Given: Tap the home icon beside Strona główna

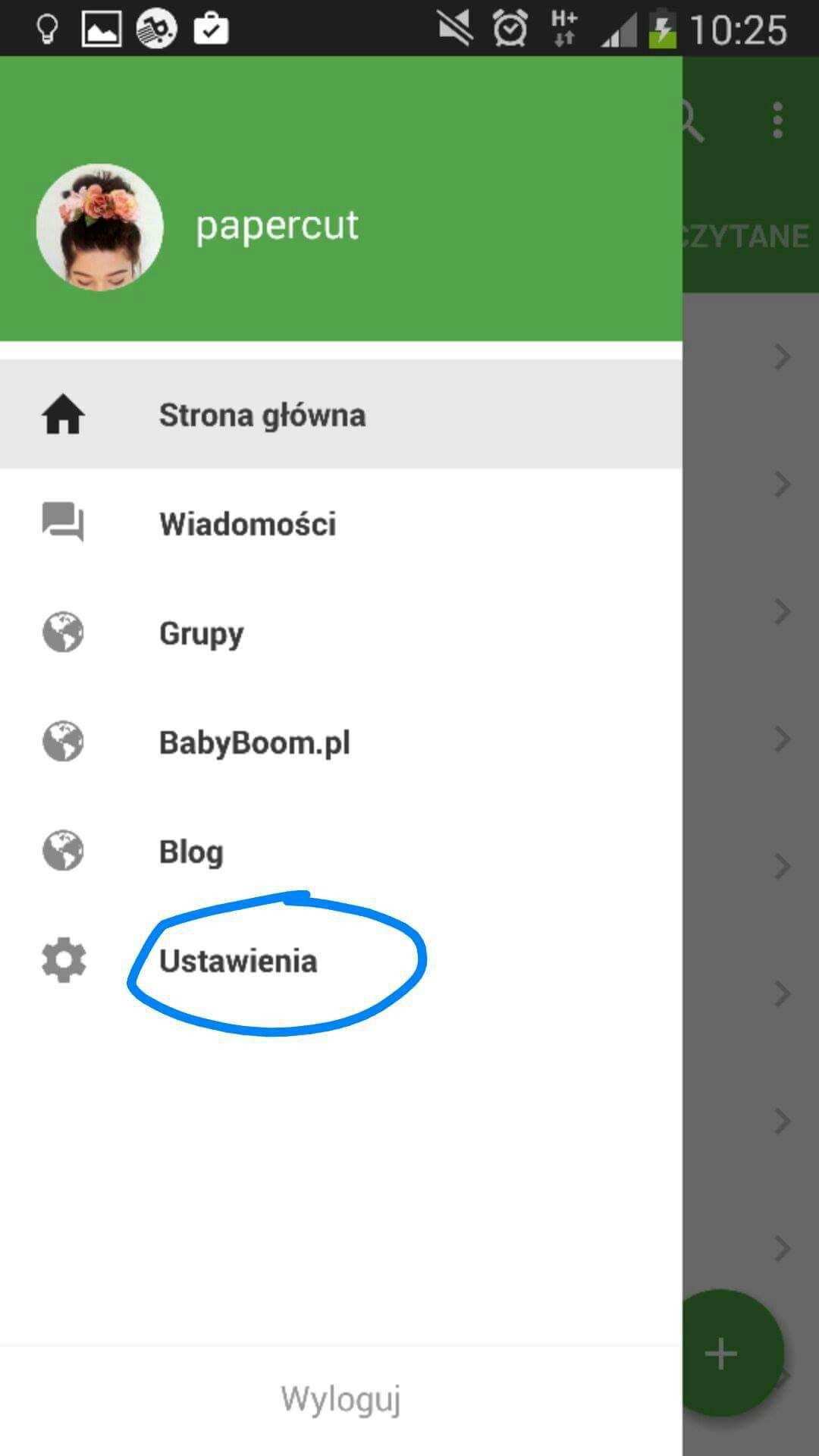Looking at the screenshot, I should tap(63, 415).
